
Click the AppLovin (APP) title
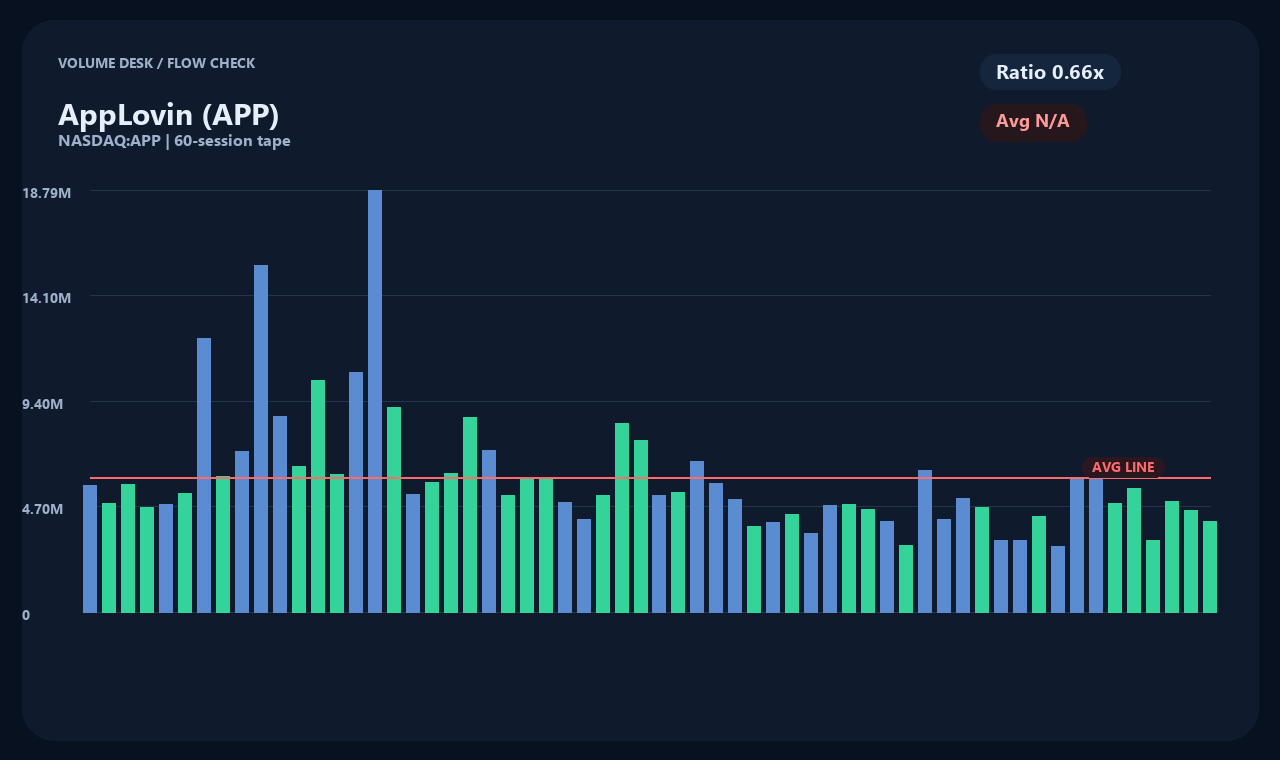click(170, 115)
